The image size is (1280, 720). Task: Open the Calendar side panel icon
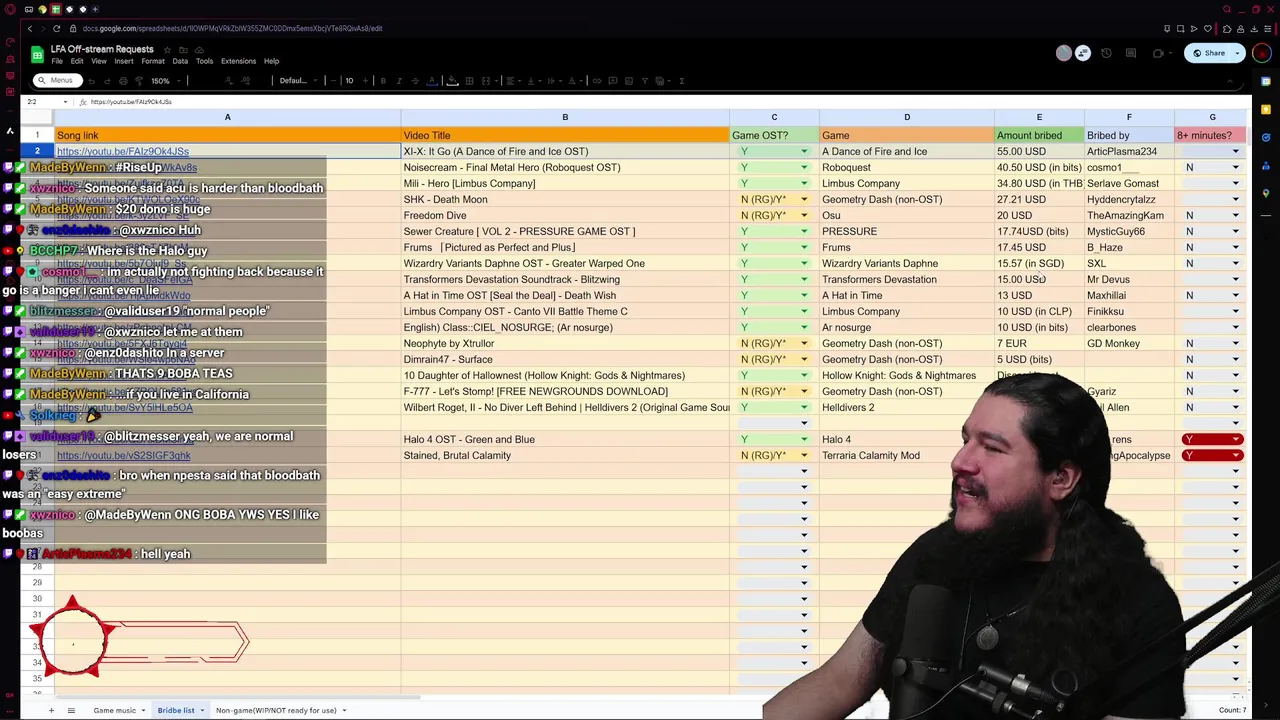pyautogui.click(x=1266, y=81)
